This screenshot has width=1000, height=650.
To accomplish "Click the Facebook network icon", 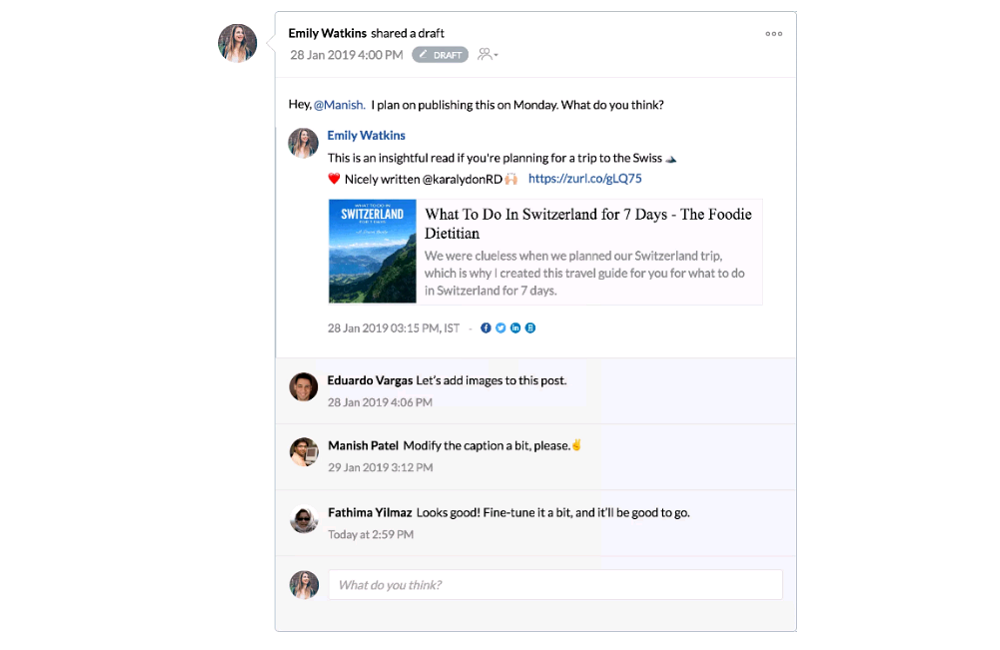I will [486, 328].
